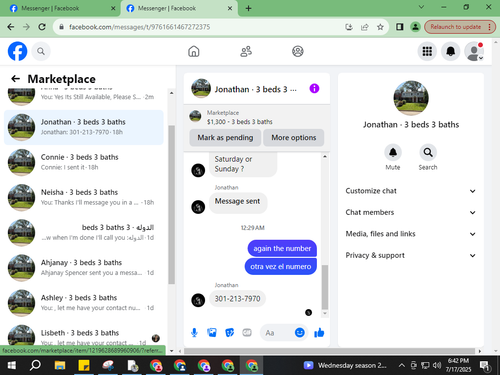Image resolution: width=500 pixels, height=375 pixels.
Task: Open the Groups icon in top navigation
Action: [298, 51]
